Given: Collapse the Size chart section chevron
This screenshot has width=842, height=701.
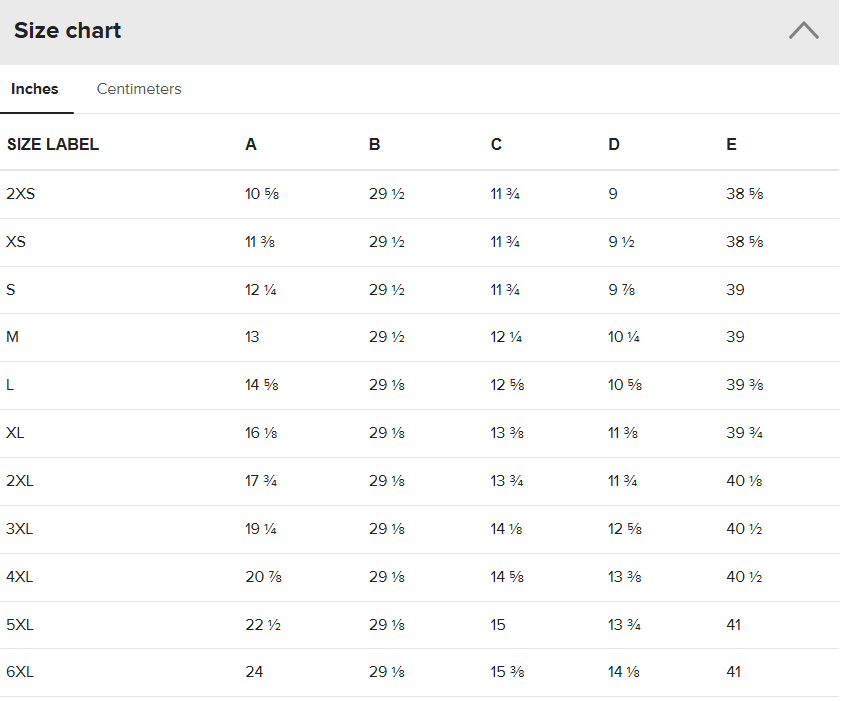Looking at the screenshot, I should click(x=803, y=30).
